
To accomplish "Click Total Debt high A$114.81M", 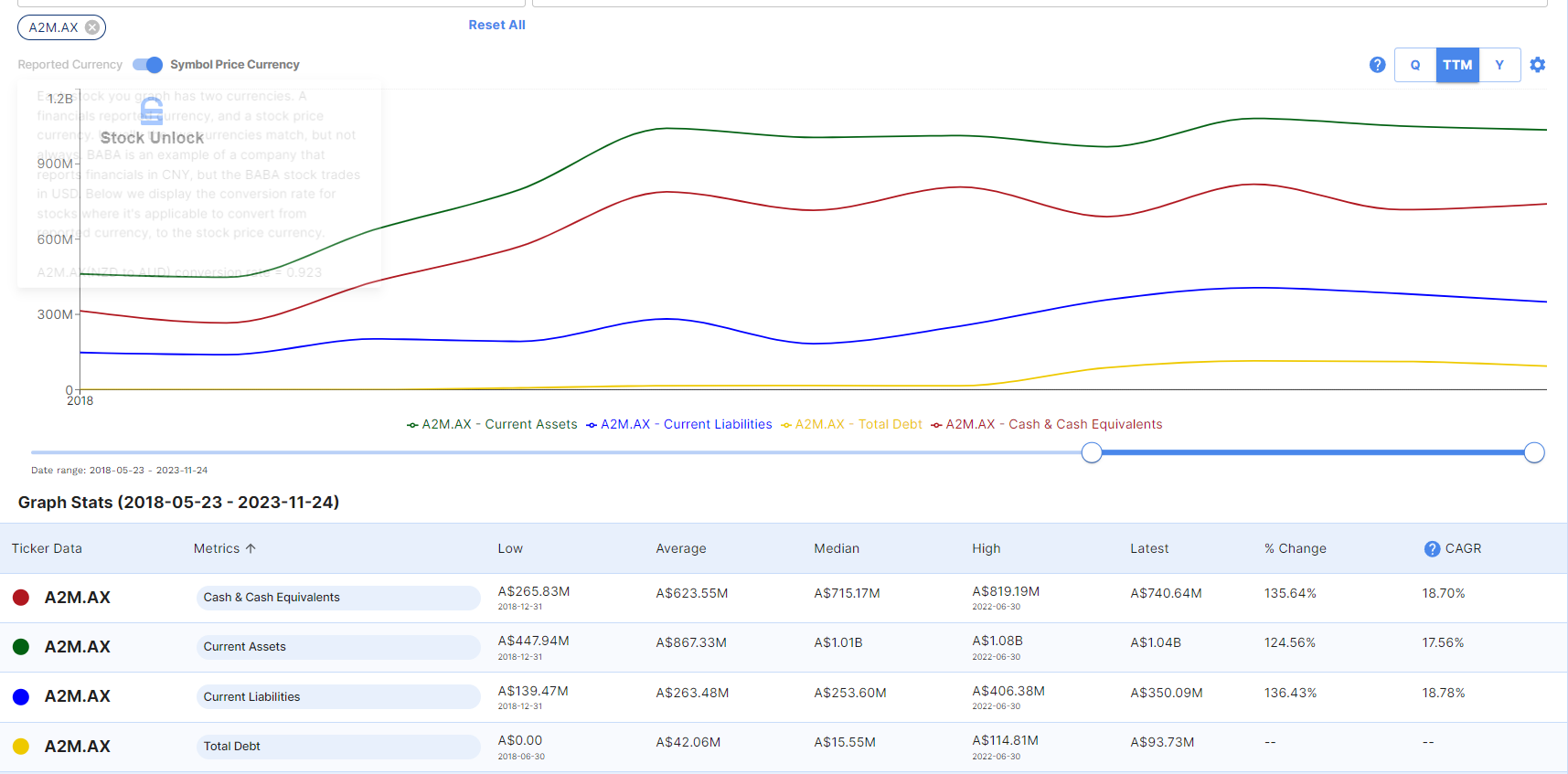I will [1006, 740].
